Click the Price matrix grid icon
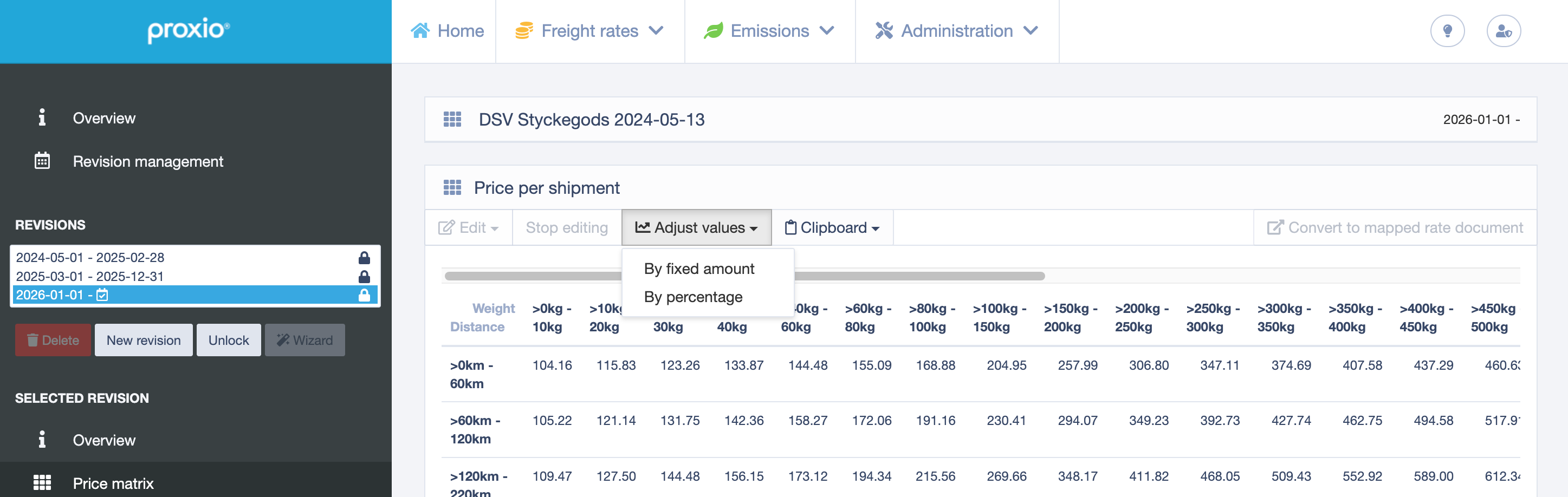The width and height of the screenshot is (1568, 497). pyautogui.click(x=42, y=483)
